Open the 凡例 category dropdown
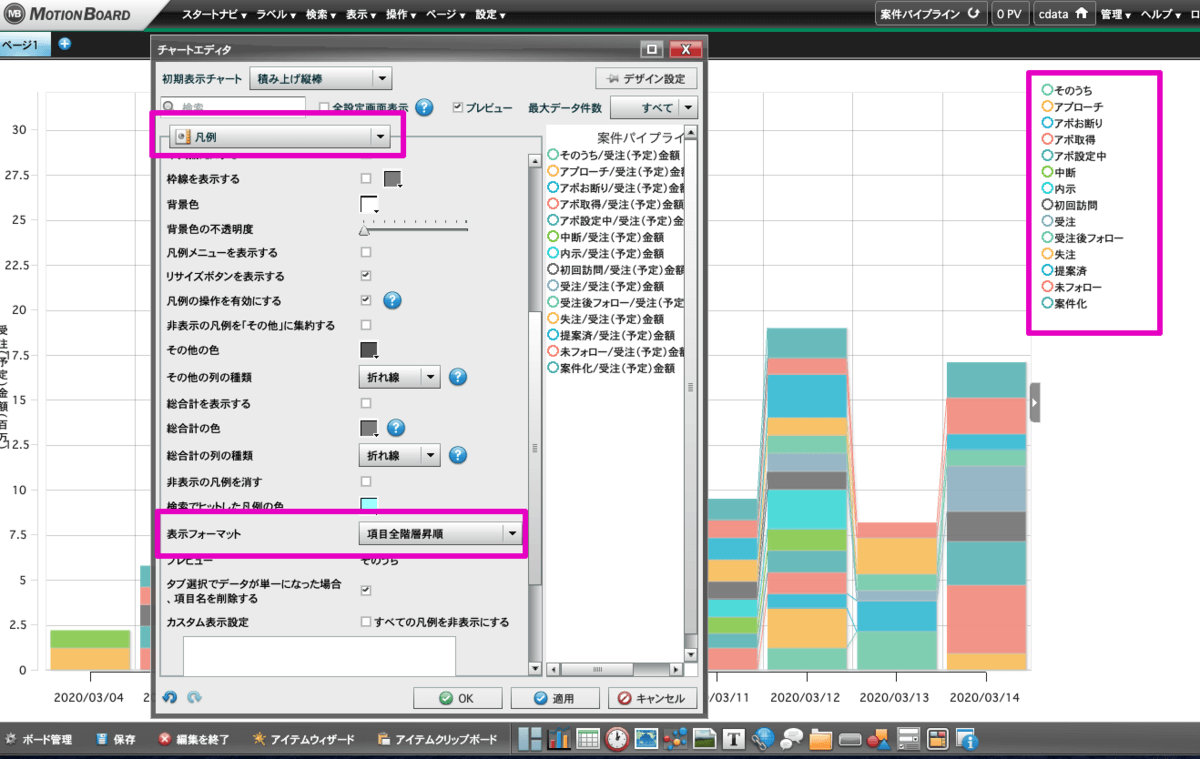This screenshot has height=759, width=1200. (x=280, y=137)
